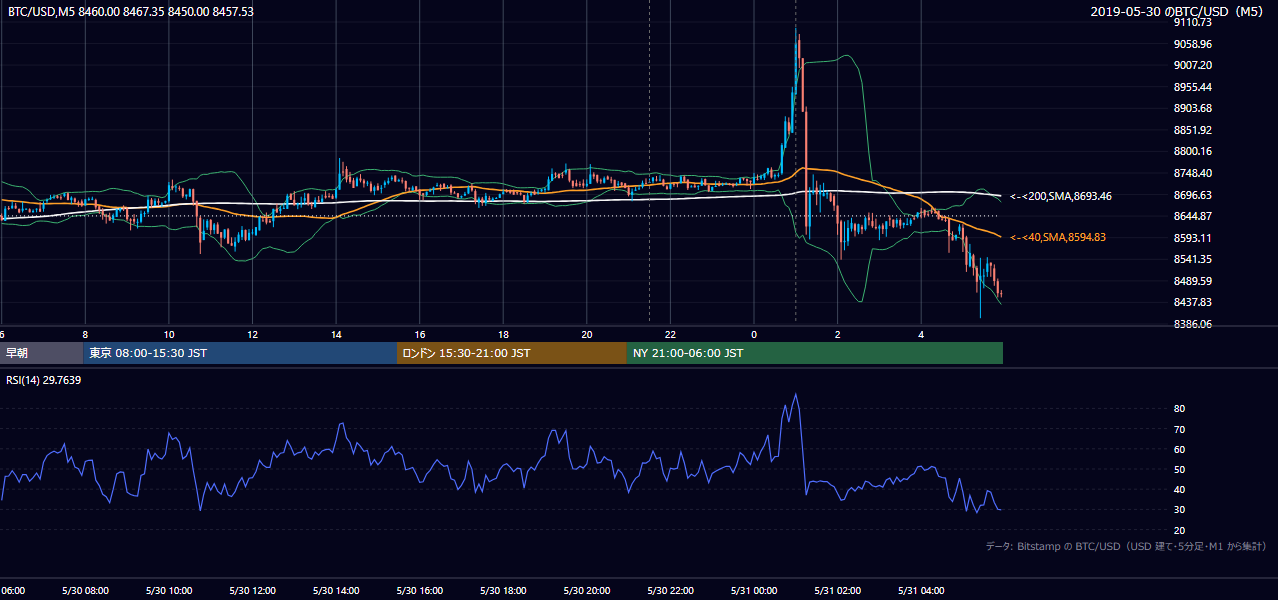Click the 40 SMA 8594.83 label
The height and width of the screenshot is (600, 1278).
point(1058,238)
